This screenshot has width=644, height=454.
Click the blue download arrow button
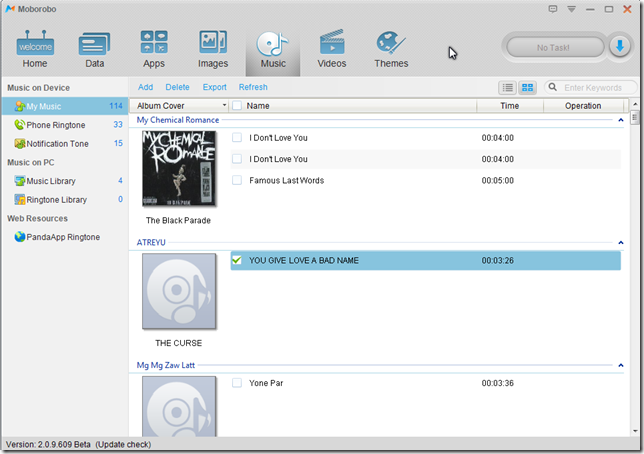[x=620, y=47]
